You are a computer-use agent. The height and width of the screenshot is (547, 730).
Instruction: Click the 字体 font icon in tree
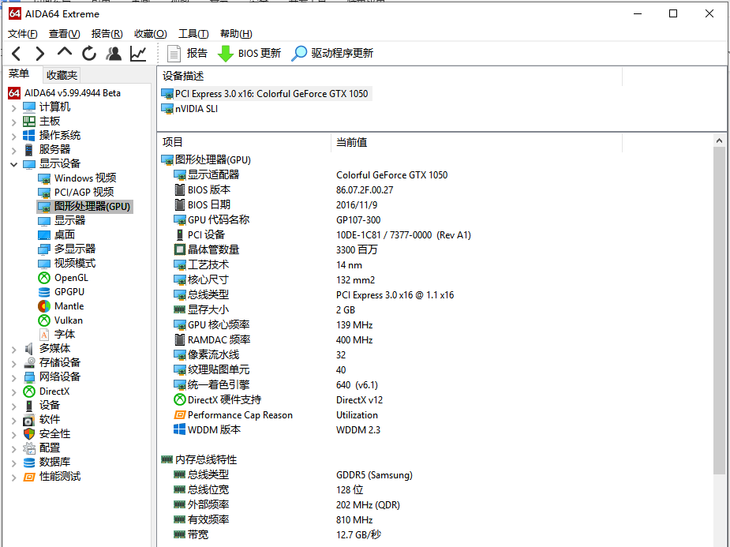[44, 334]
